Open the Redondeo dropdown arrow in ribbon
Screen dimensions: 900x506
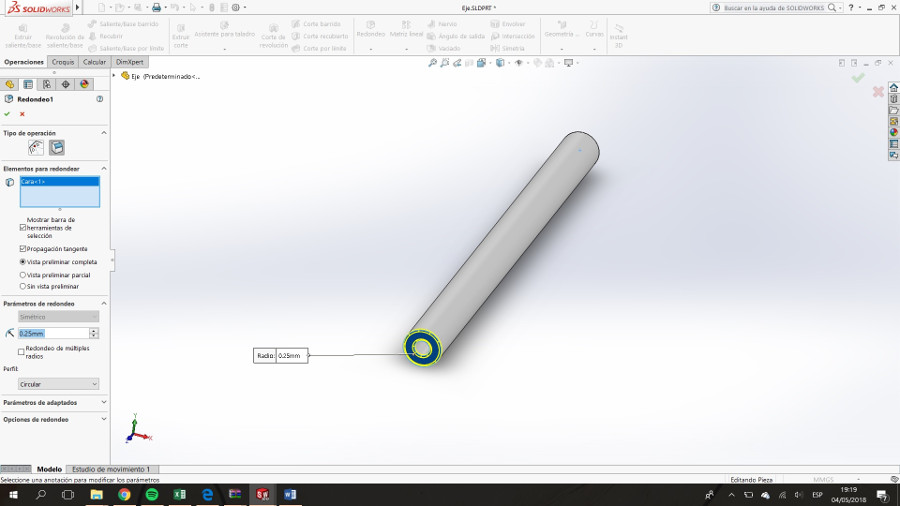pos(371,49)
